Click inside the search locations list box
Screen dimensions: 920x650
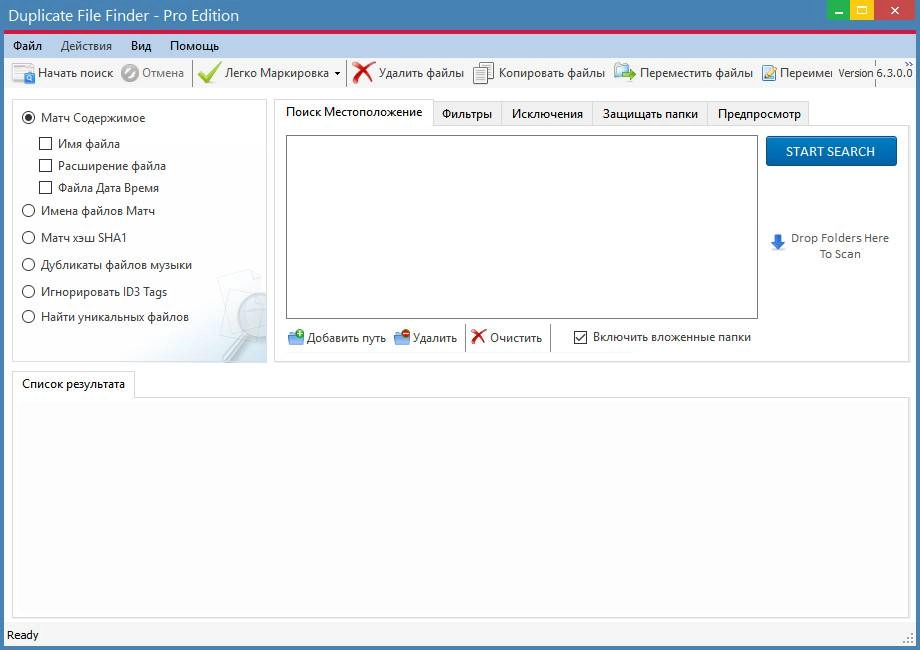pyautogui.click(x=522, y=227)
